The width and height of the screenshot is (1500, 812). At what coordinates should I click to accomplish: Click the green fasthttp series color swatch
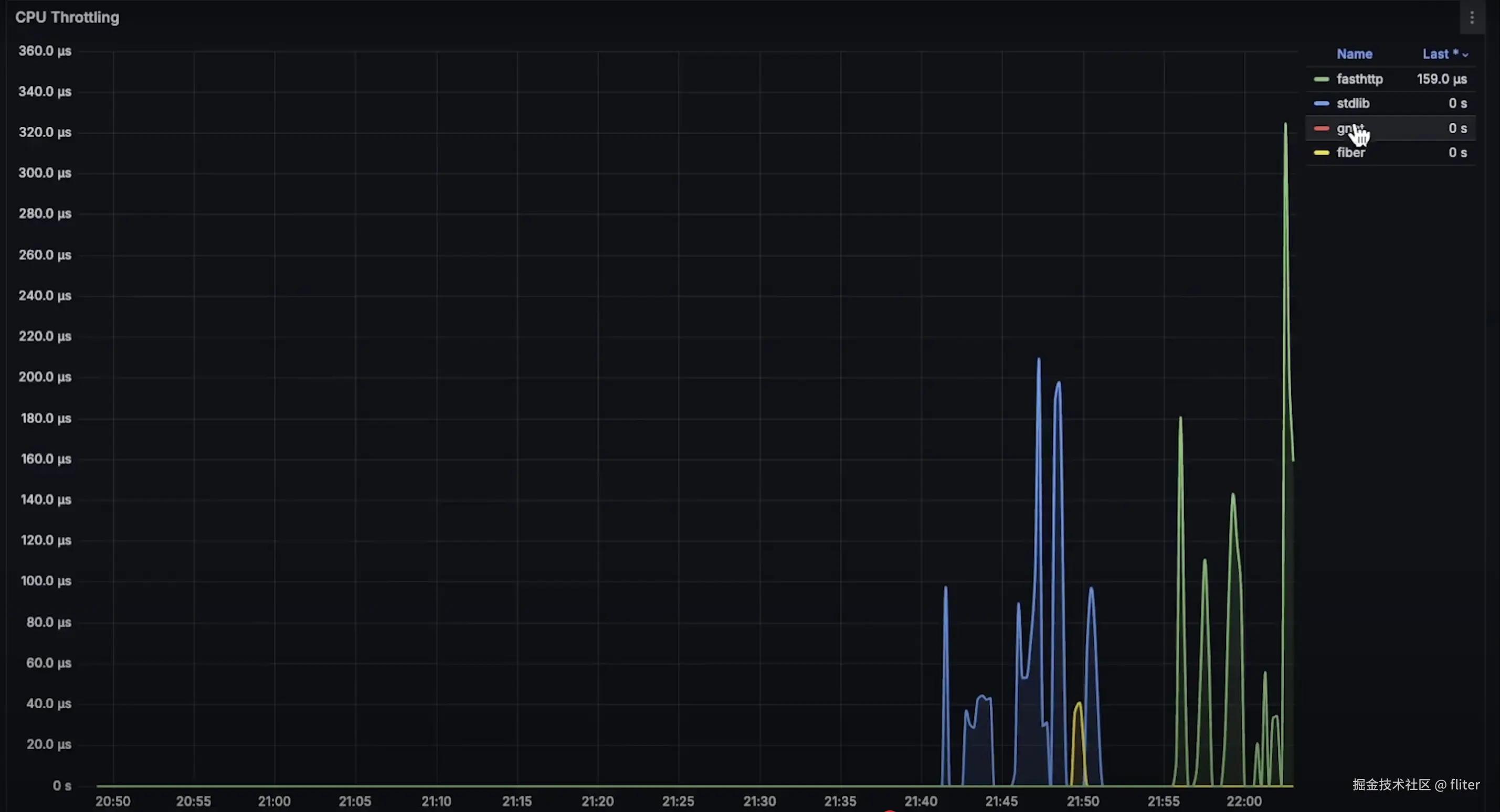pyautogui.click(x=1321, y=79)
